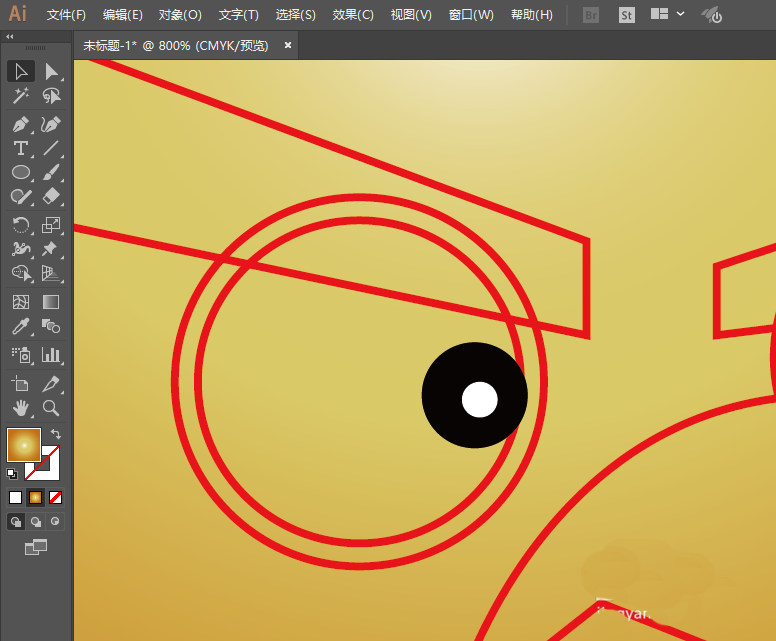The height and width of the screenshot is (641, 776).
Task: Open the 效果(C) menu
Action: (x=353, y=15)
